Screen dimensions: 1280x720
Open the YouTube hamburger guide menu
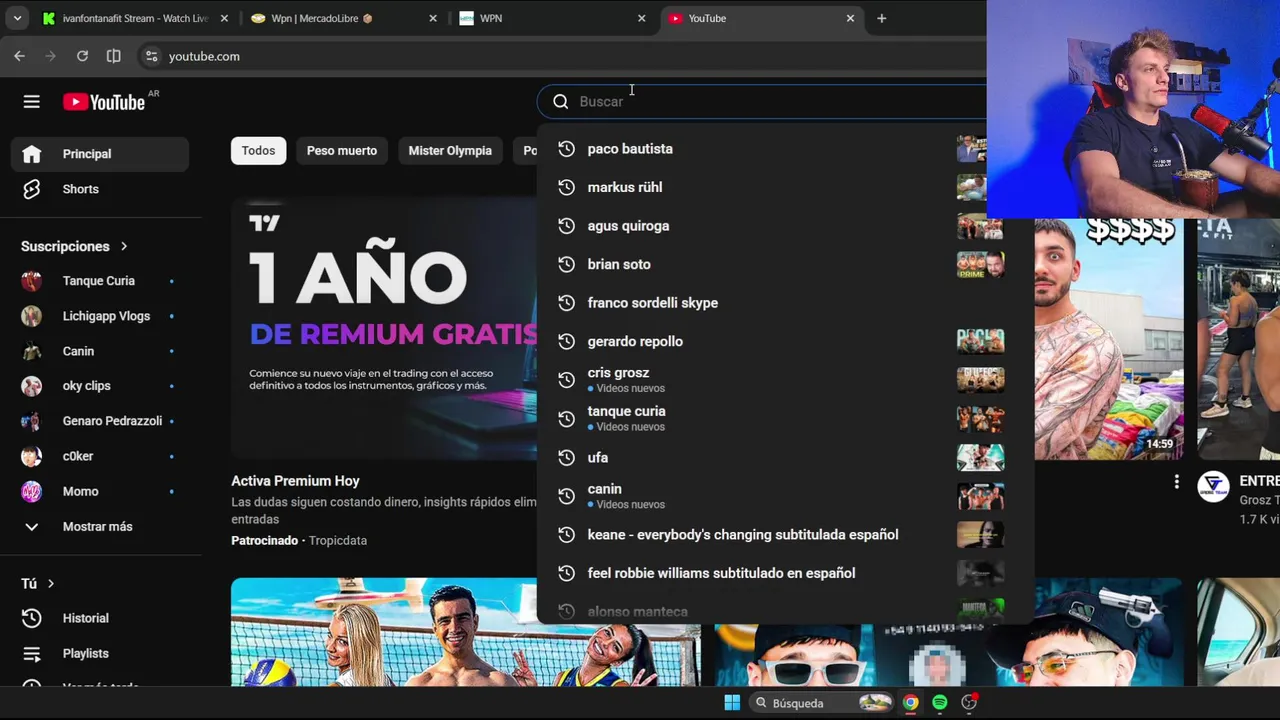(x=32, y=102)
